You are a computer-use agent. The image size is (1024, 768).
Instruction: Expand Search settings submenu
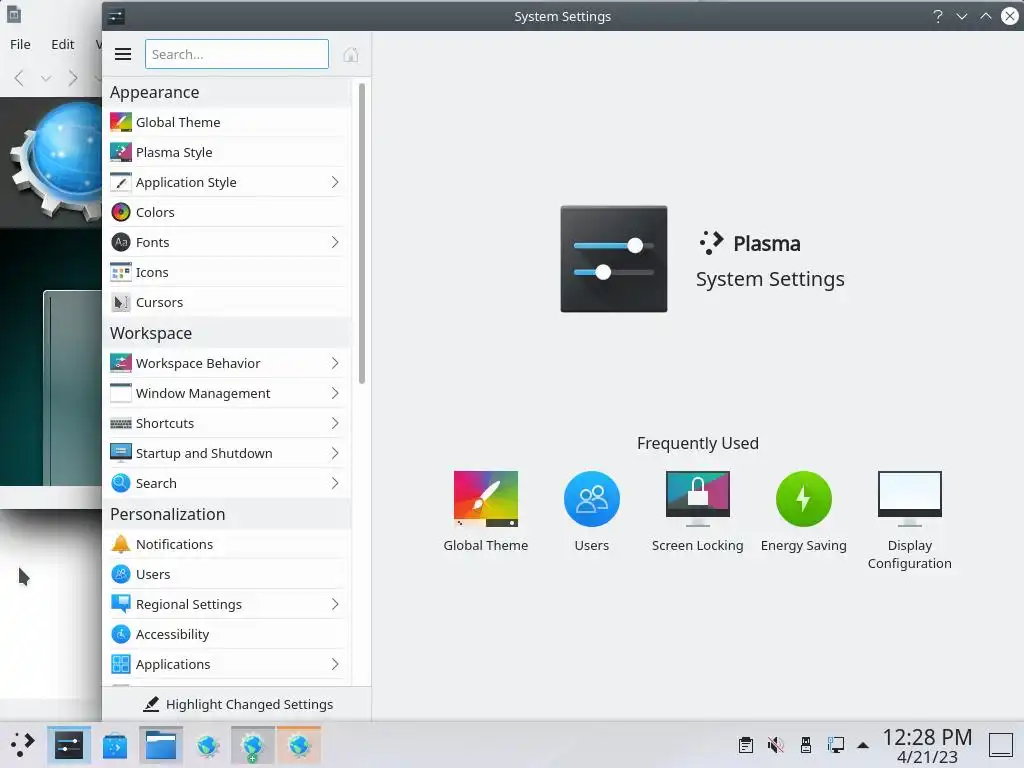[334, 483]
